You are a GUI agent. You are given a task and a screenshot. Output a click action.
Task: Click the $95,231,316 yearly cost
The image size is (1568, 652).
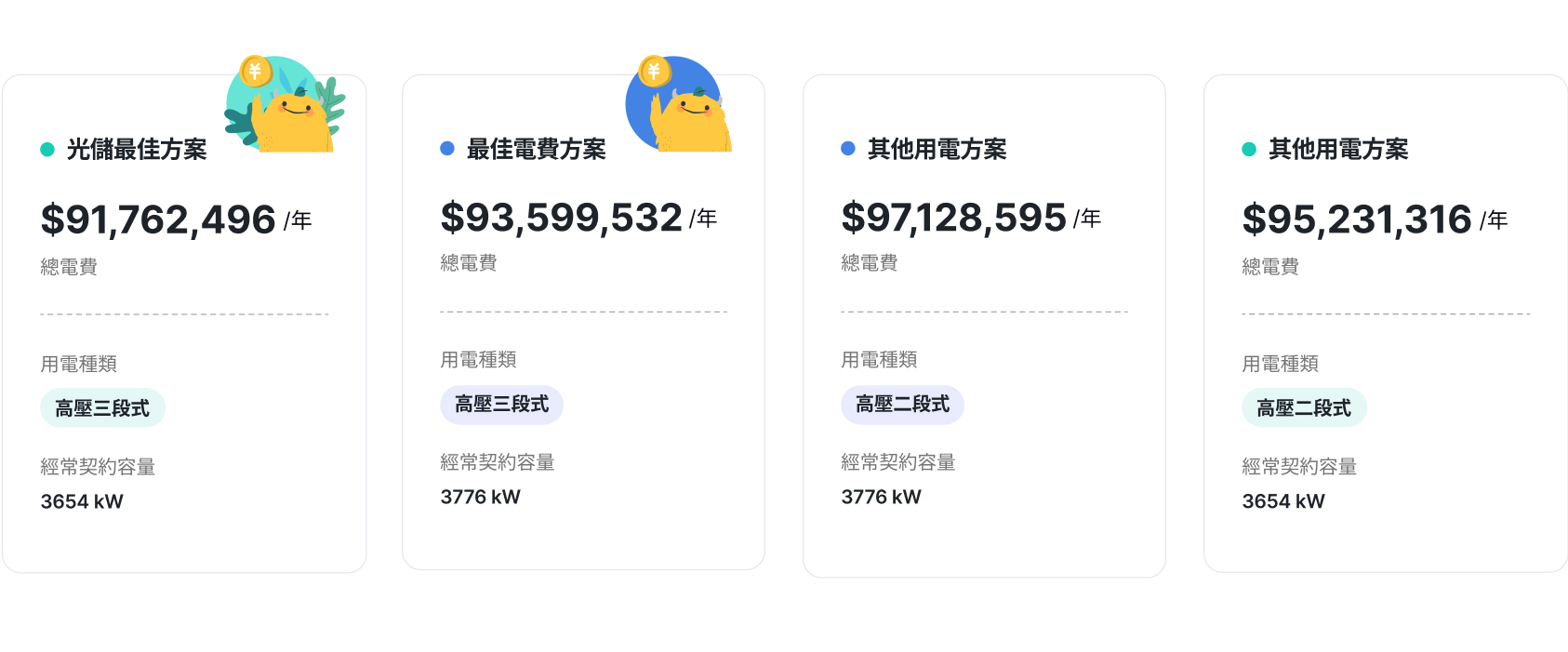pyautogui.click(x=1357, y=220)
